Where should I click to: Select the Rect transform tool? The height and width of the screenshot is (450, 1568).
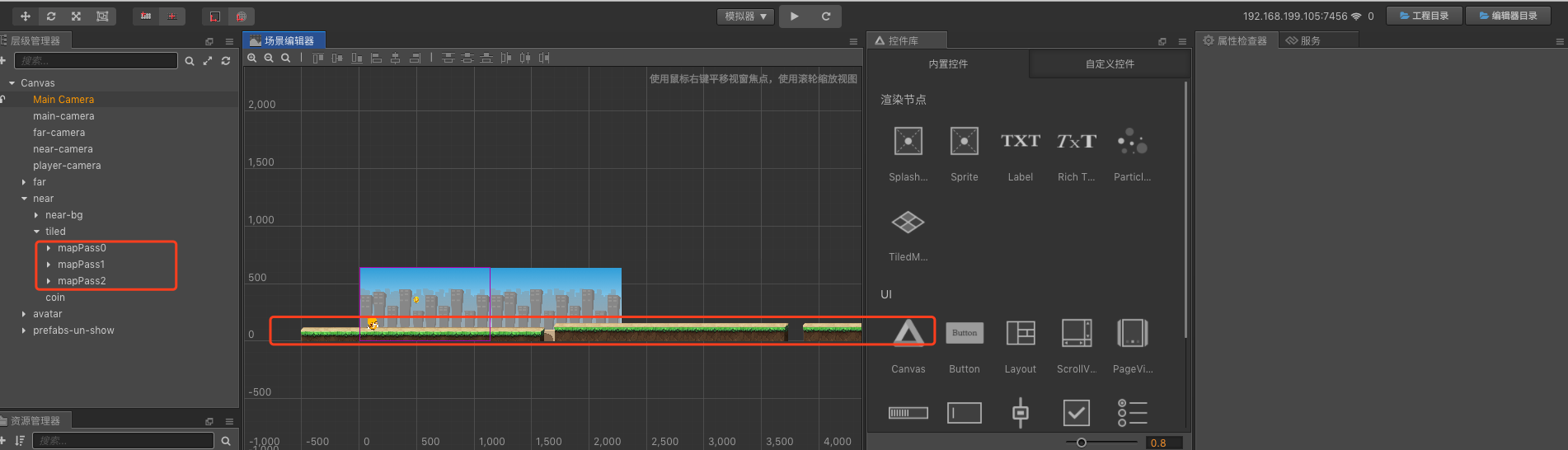coord(102,16)
